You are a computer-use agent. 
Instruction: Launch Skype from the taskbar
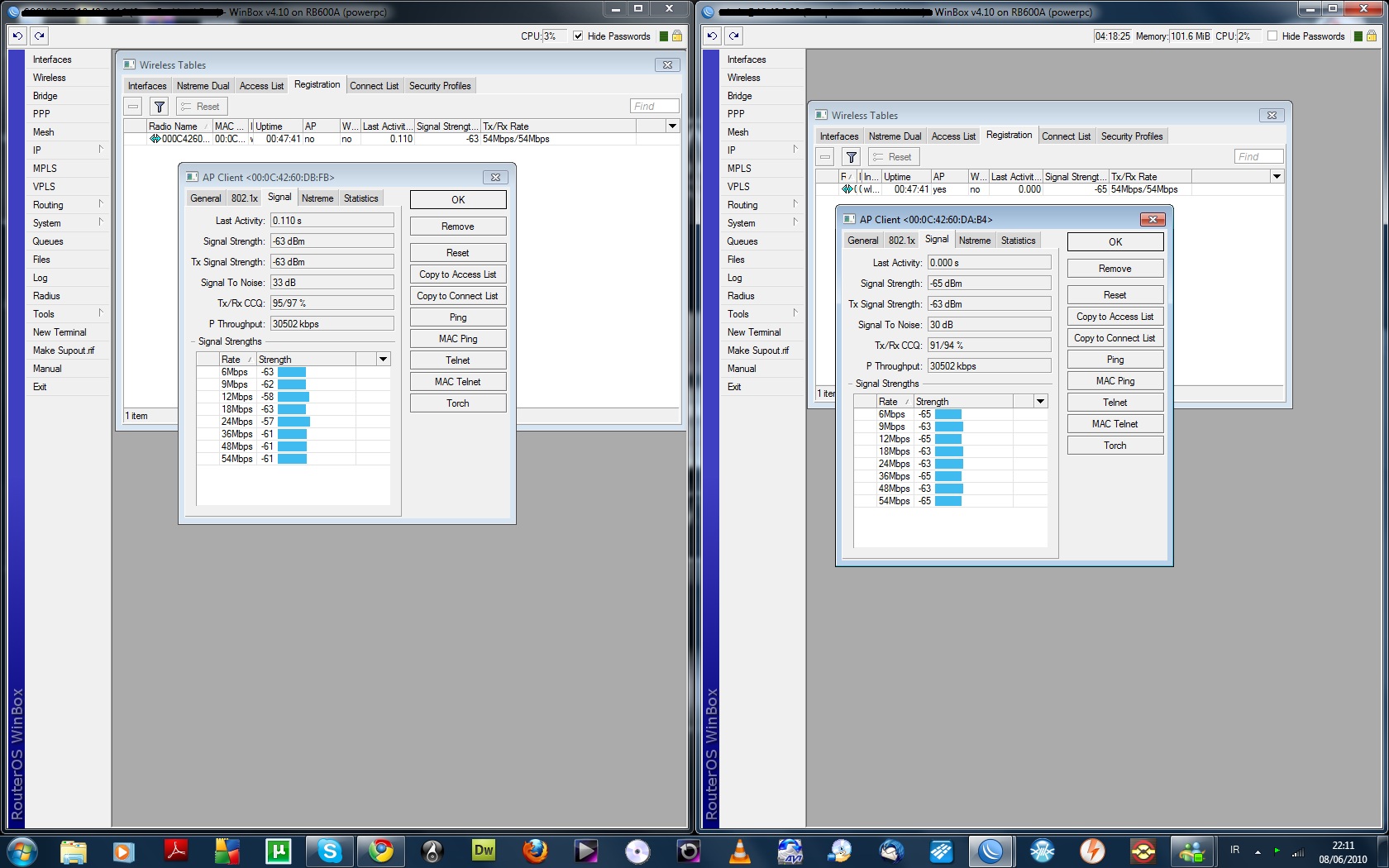tap(330, 850)
